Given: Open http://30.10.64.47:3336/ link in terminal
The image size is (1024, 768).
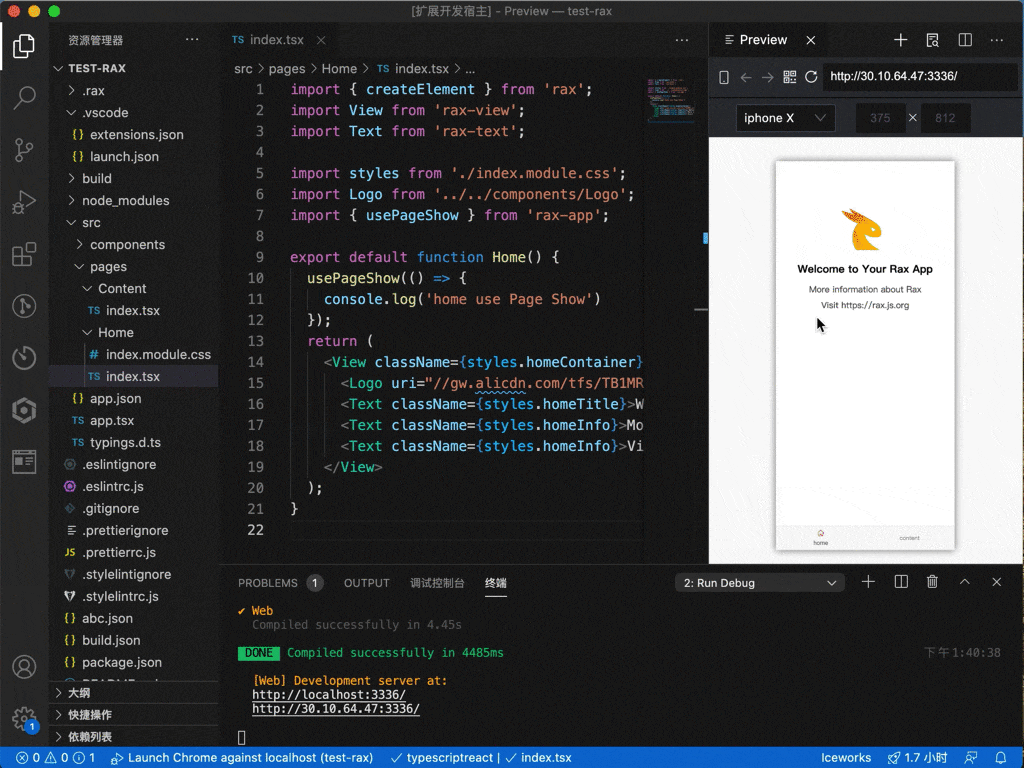Looking at the screenshot, I should point(336,709).
